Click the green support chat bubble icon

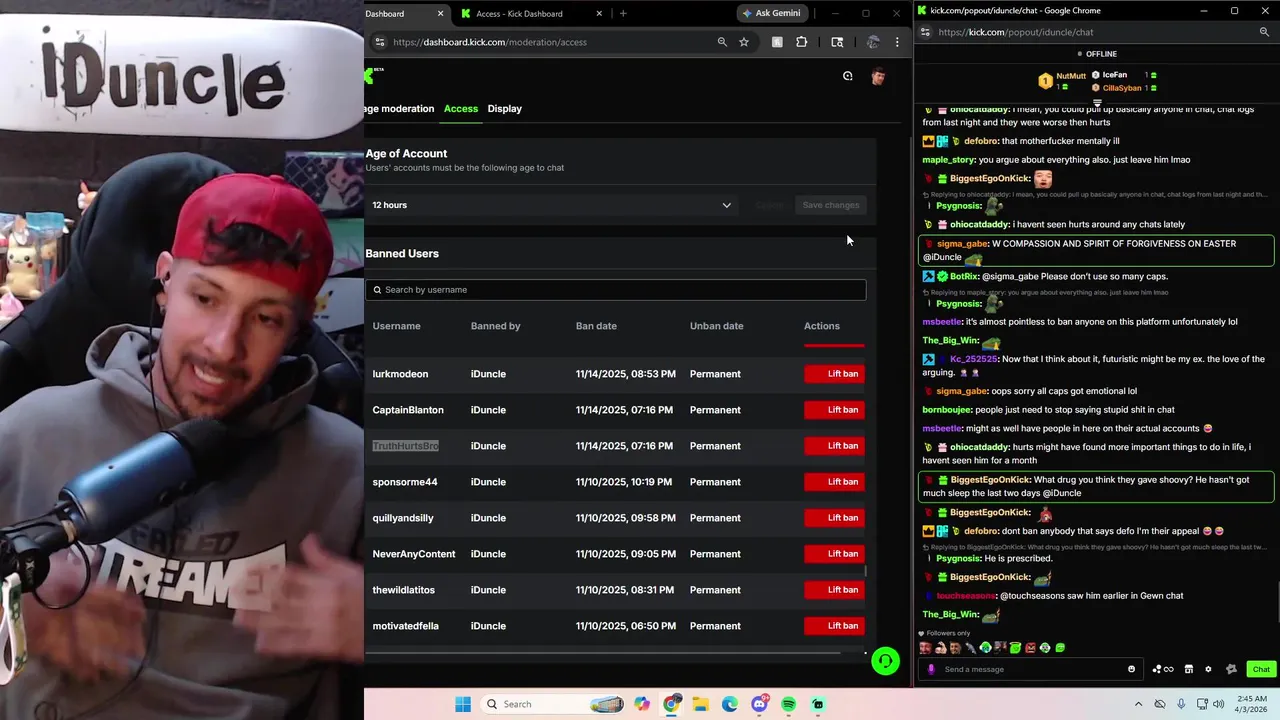(885, 661)
